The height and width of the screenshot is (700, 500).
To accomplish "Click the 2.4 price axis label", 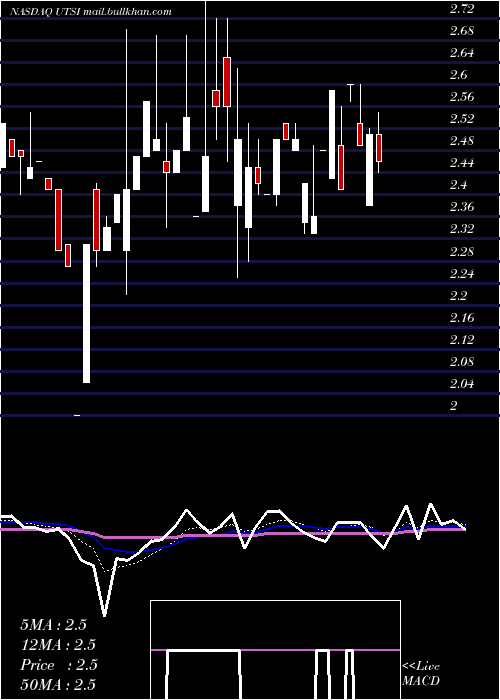I will coord(458,185).
